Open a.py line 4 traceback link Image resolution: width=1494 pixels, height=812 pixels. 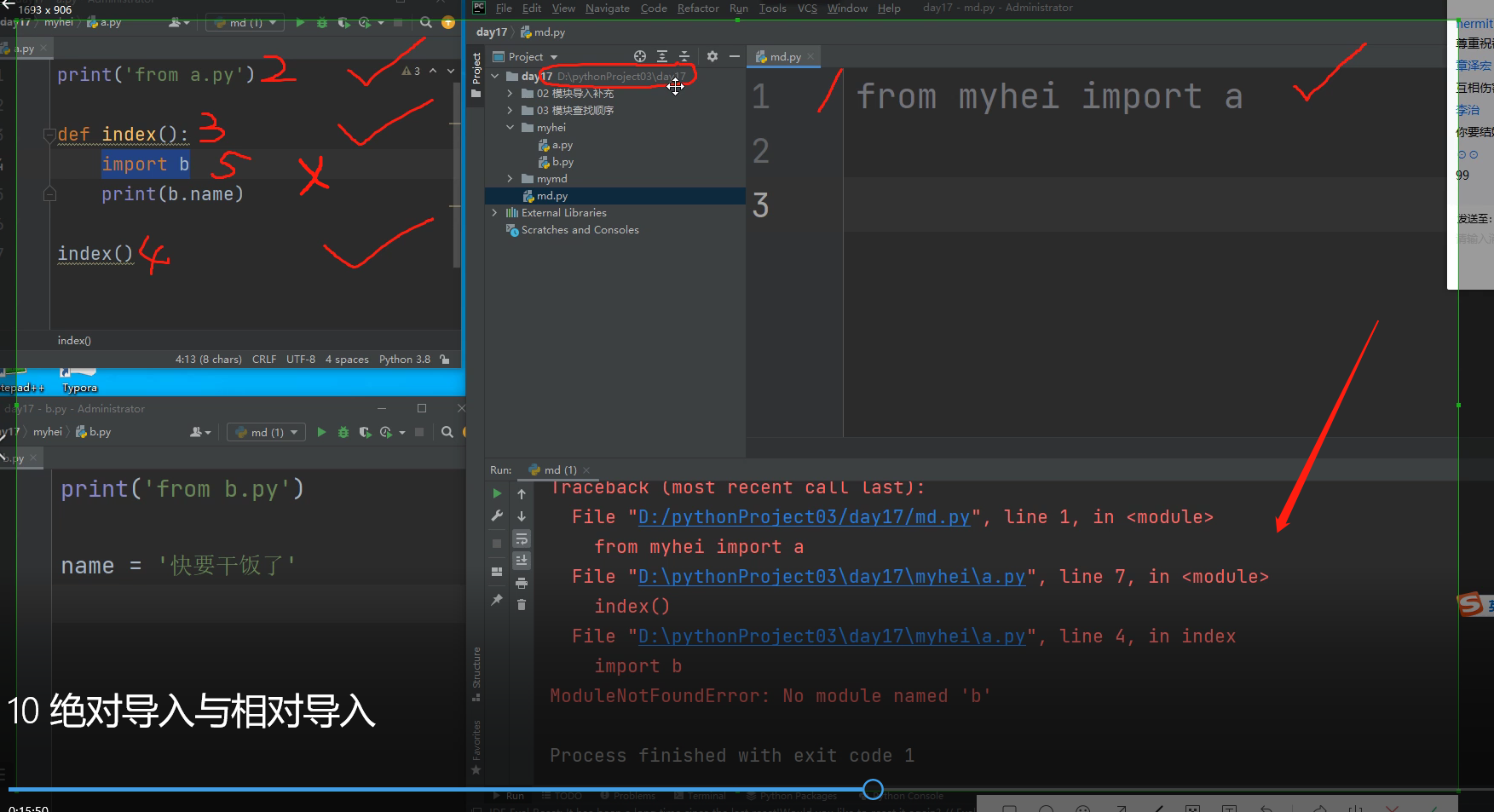point(832,636)
